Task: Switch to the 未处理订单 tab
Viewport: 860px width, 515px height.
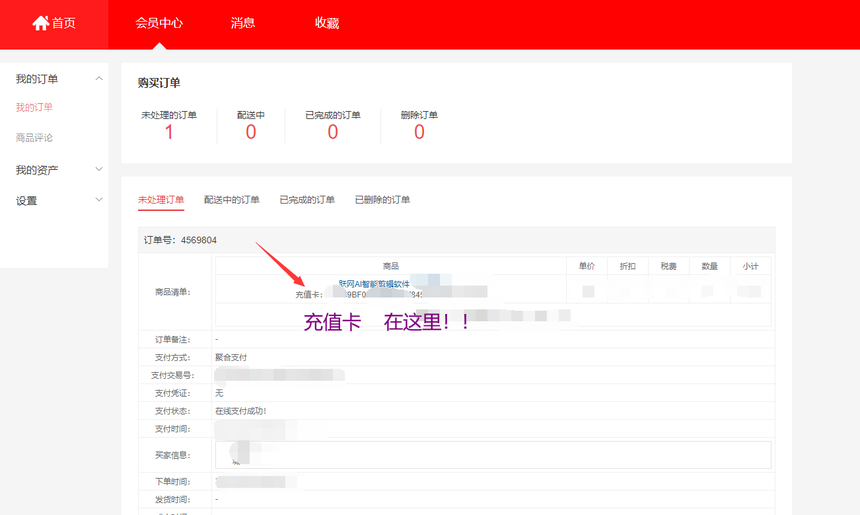Action: (x=161, y=200)
